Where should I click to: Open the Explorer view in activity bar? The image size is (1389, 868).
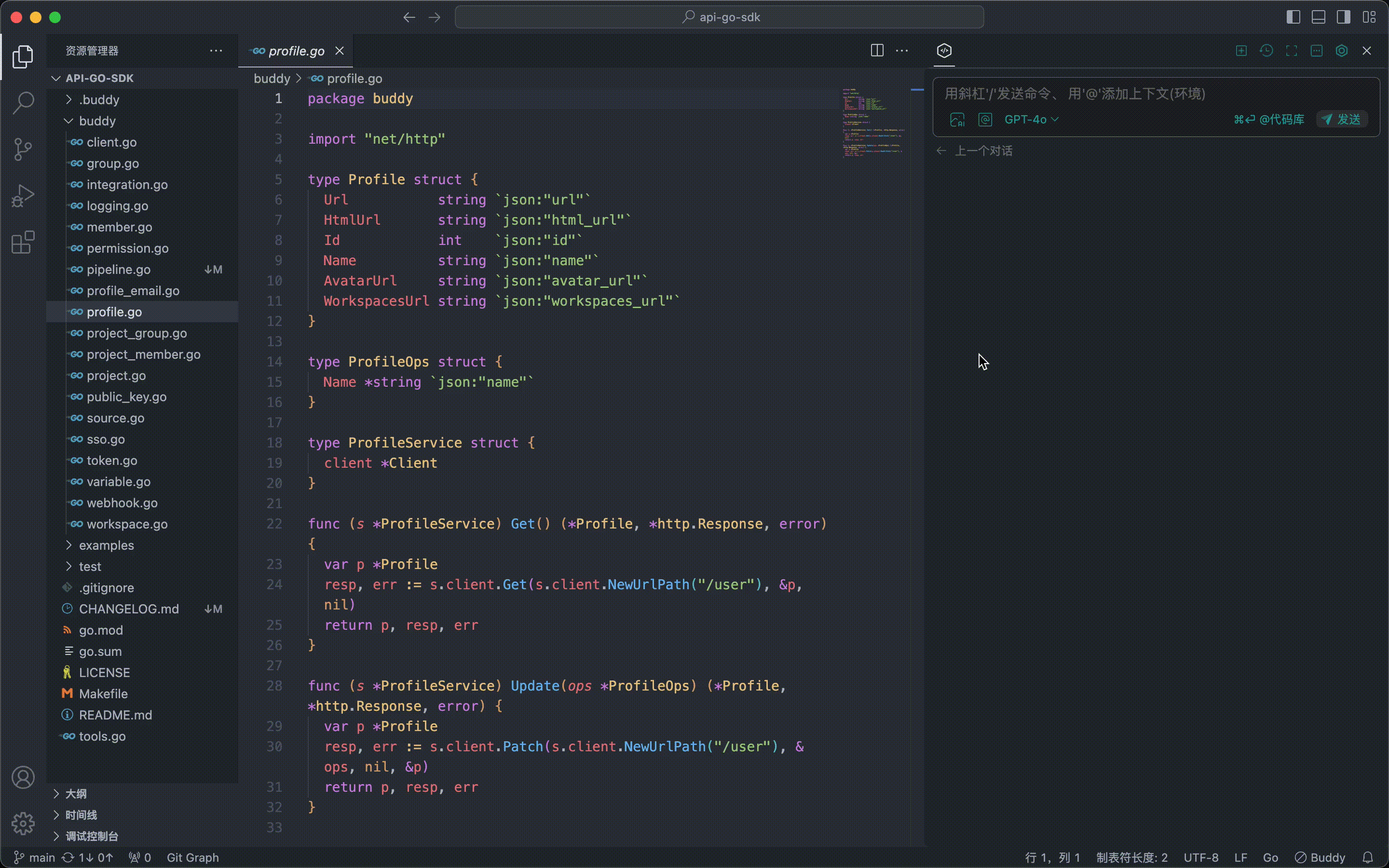[23, 56]
